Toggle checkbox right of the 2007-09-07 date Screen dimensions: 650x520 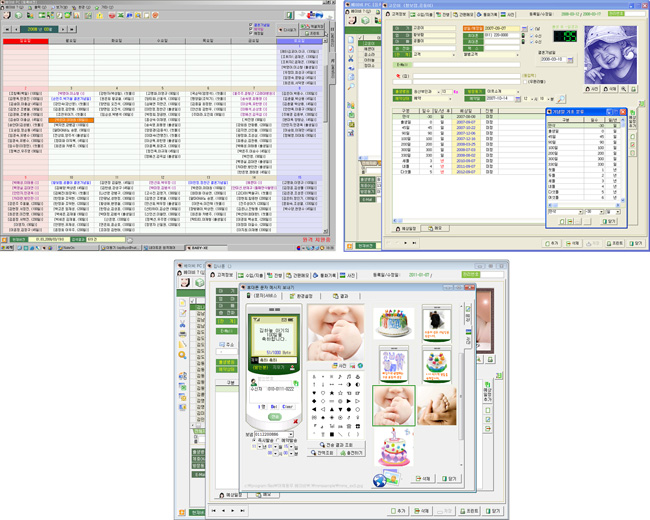pyautogui.click(x=532, y=29)
